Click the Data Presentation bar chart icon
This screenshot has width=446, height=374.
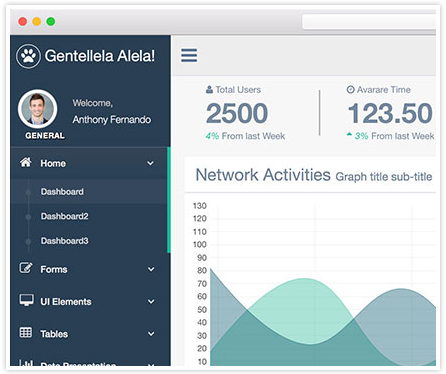point(26,363)
